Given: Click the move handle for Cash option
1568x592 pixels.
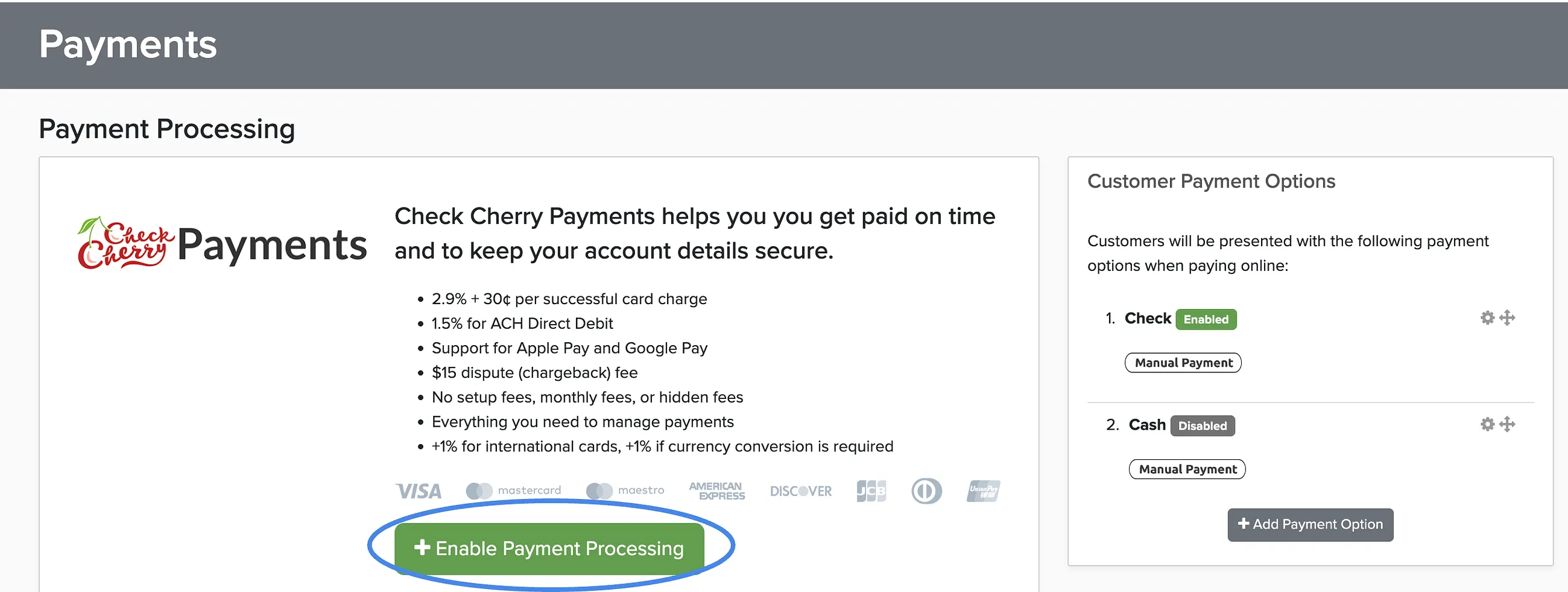Looking at the screenshot, I should (1507, 424).
